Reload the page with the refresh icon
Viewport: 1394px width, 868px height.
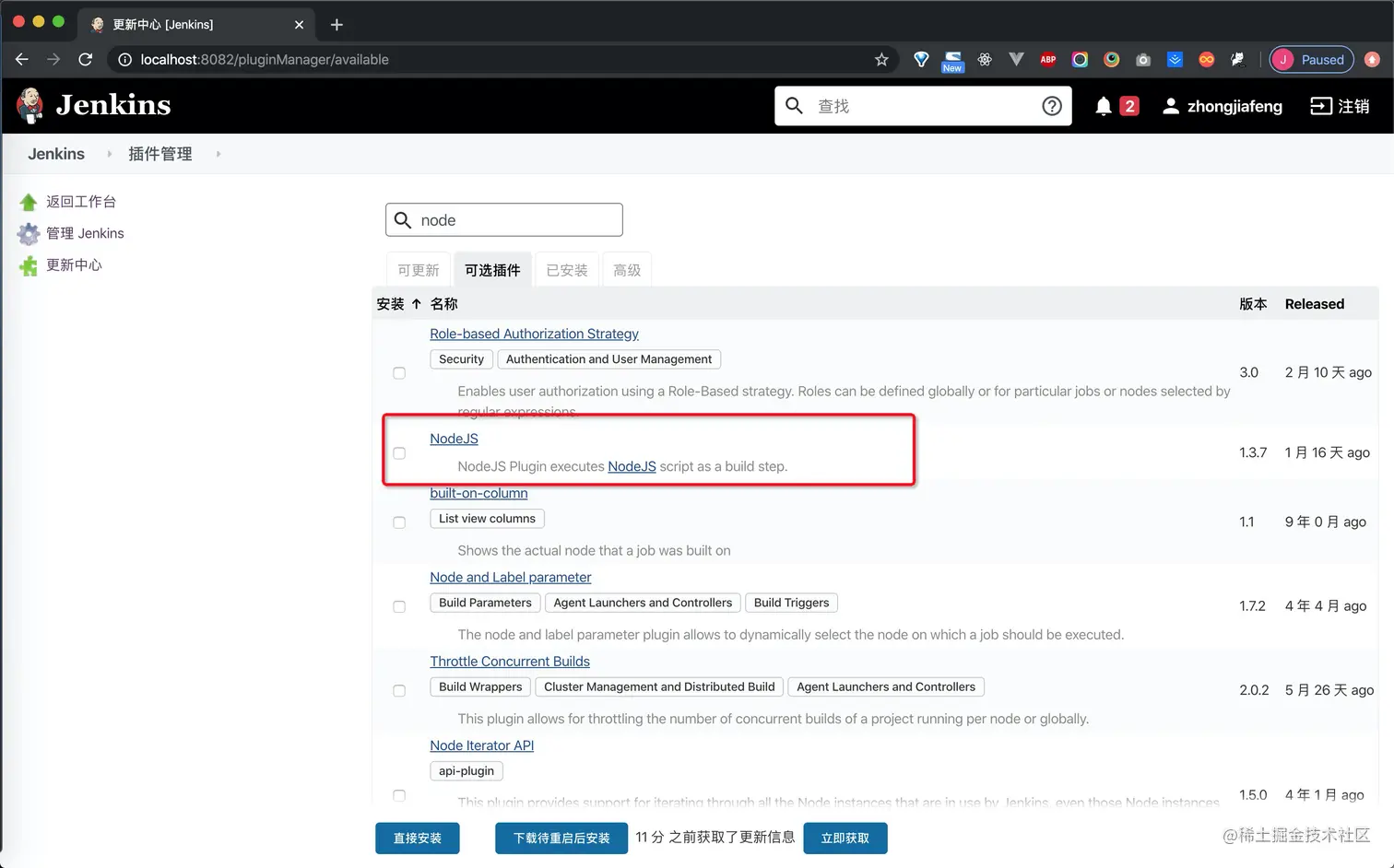[86, 59]
